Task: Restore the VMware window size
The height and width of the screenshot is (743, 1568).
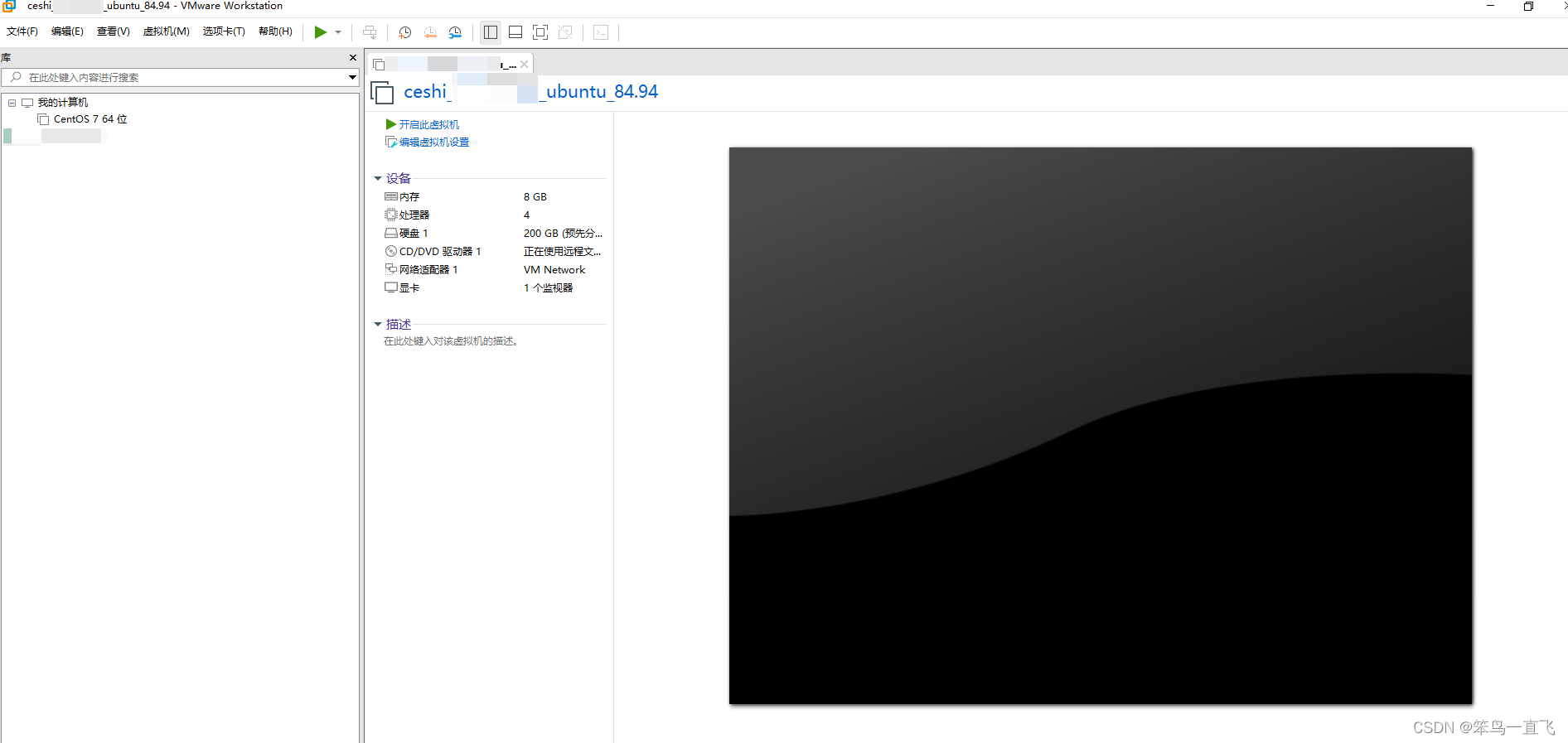Action: [x=1528, y=6]
